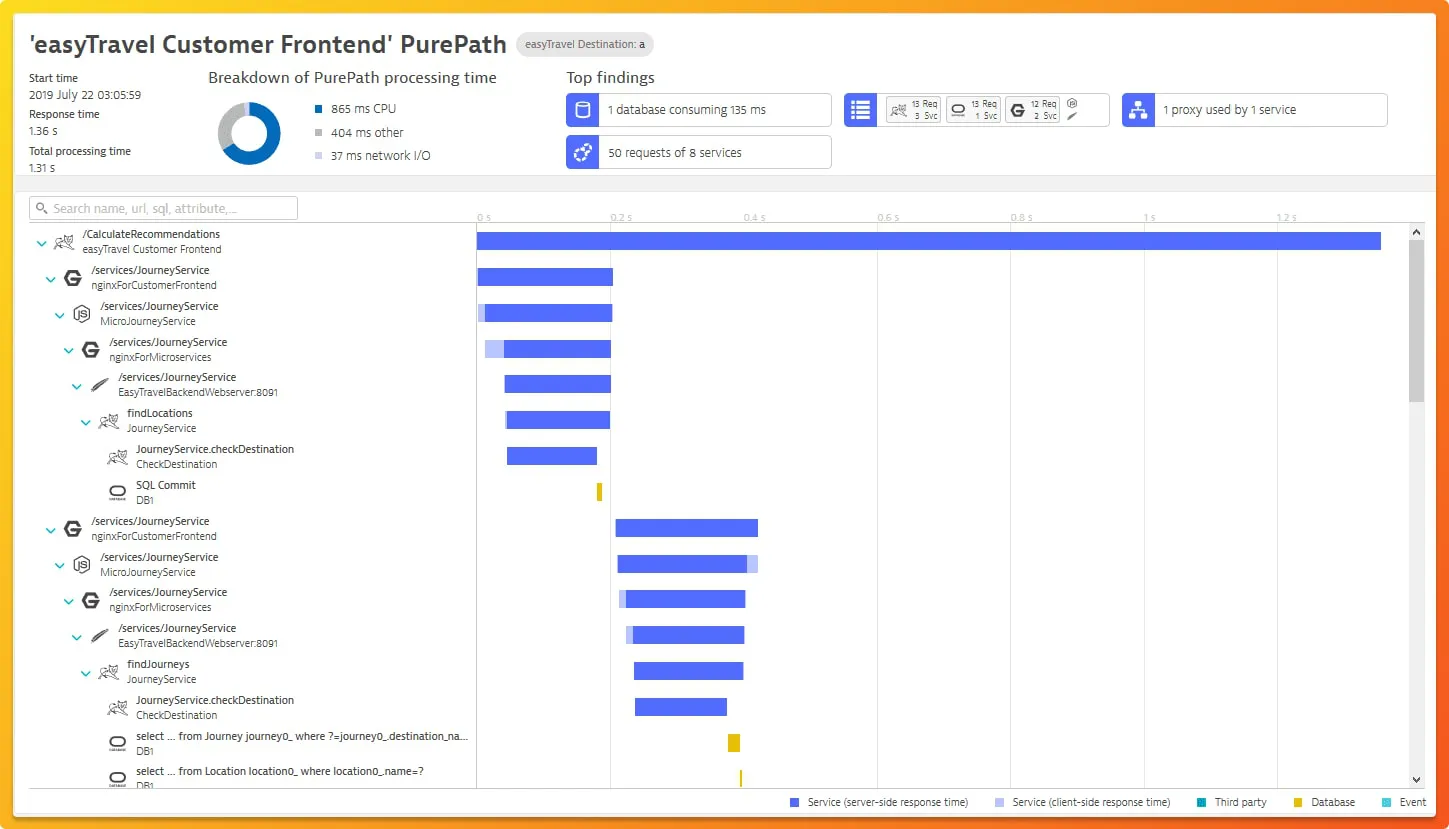
Task: Click the '865 ms CPU' breakdown entry
Action: [356, 109]
